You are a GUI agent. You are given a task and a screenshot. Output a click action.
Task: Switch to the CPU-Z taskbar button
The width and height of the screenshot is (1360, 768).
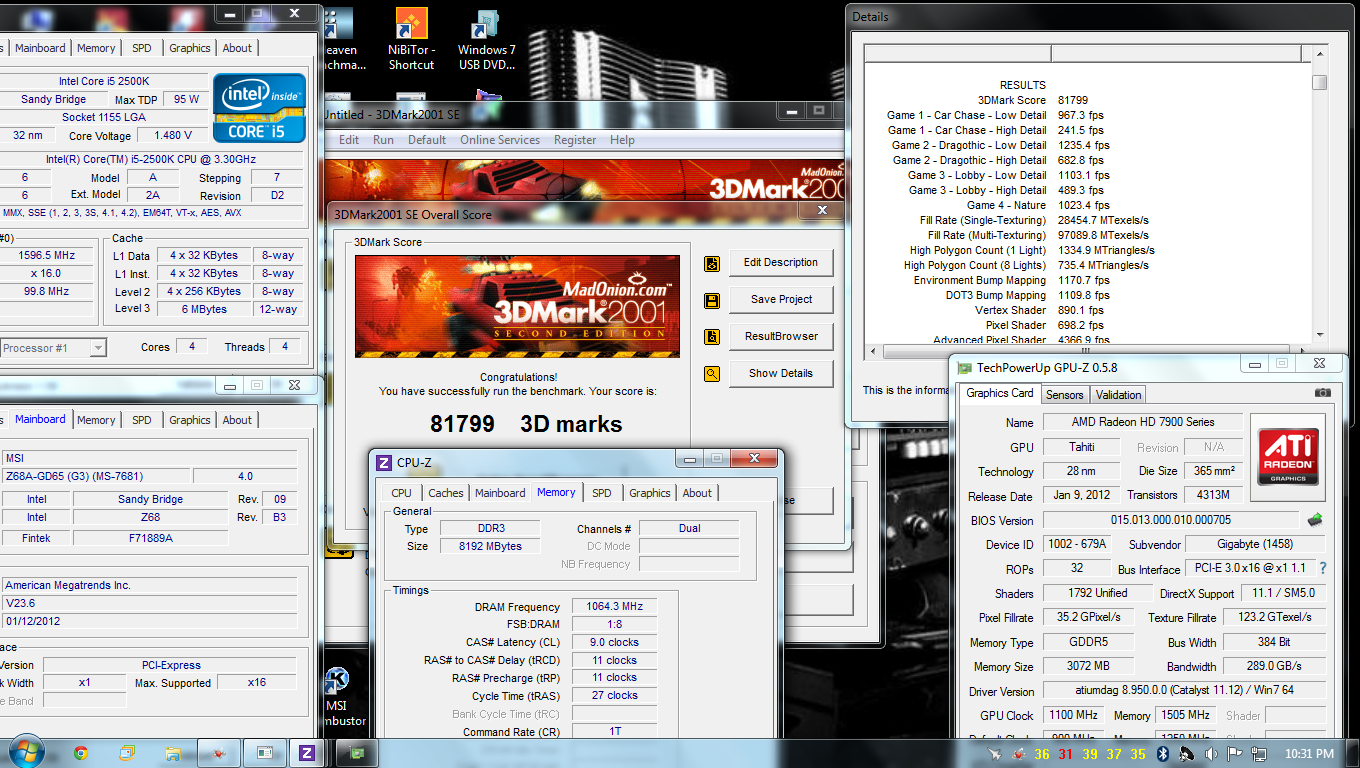click(308, 753)
